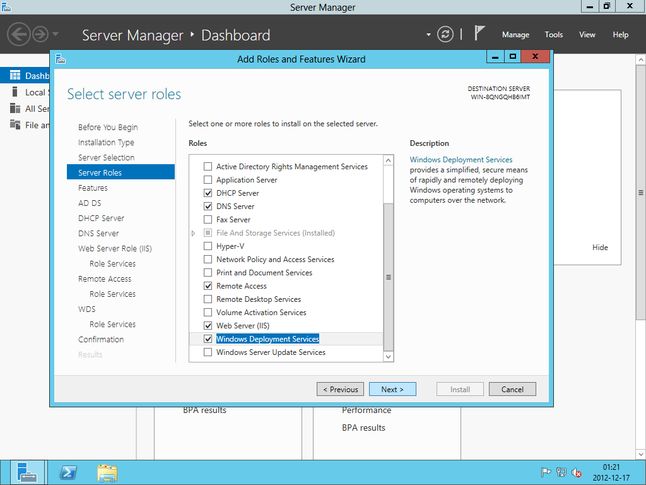Screen dimensions: 646x485
Task: Click the refresh icon in Server Manager header
Action: tap(445, 34)
